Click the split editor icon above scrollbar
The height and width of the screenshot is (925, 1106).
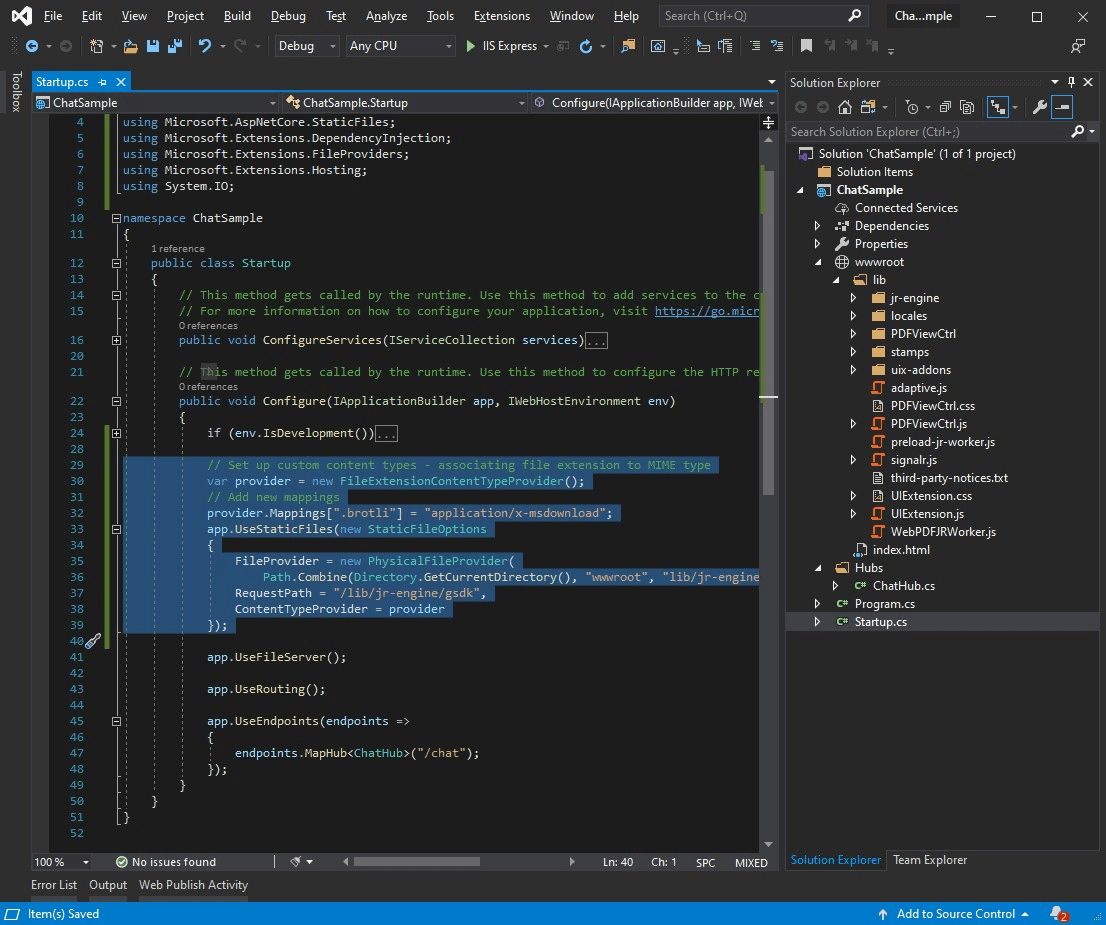768,123
